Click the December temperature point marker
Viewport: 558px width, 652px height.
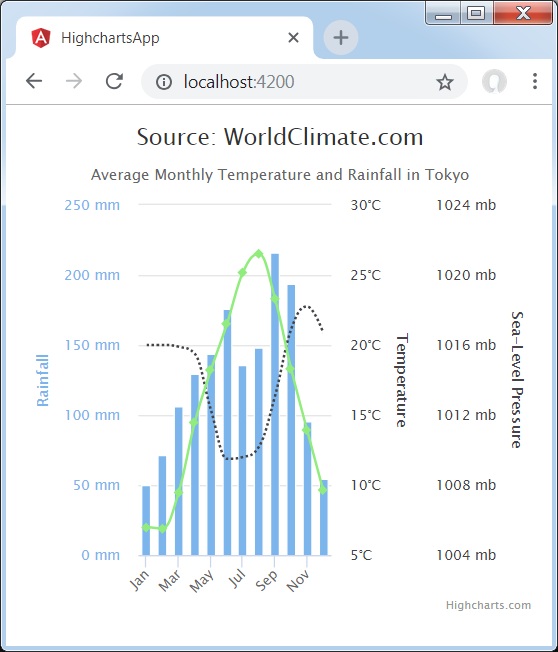323,489
